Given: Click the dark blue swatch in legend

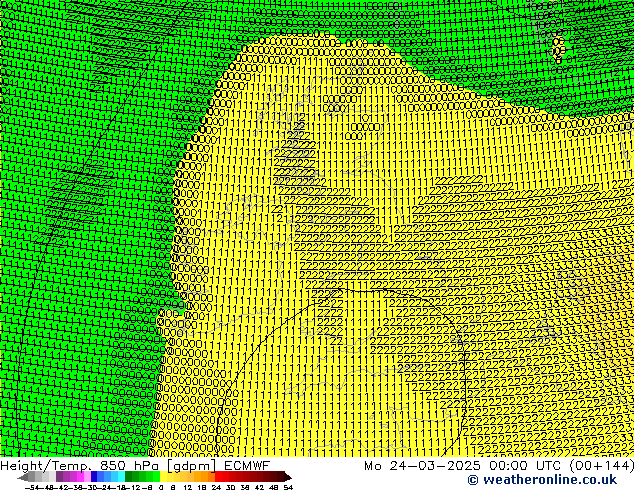Looking at the screenshot, I should coord(94,477).
